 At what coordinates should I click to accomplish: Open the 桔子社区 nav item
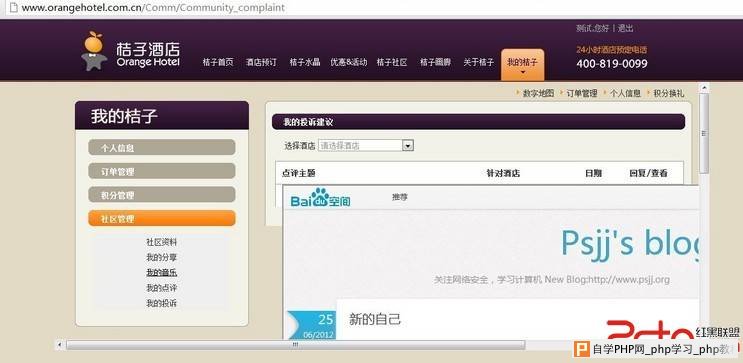[x=392, y=62]
